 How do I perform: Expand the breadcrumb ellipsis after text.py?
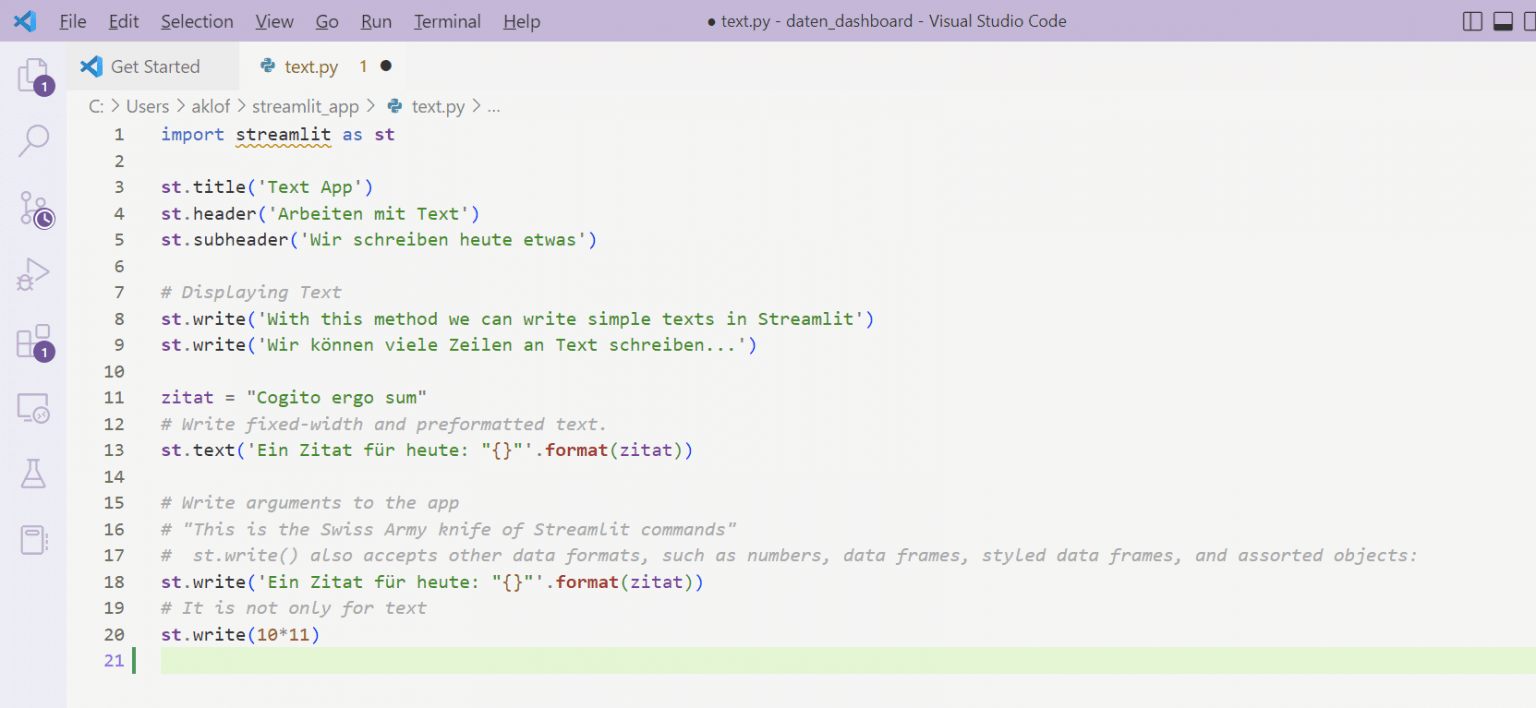493,106
